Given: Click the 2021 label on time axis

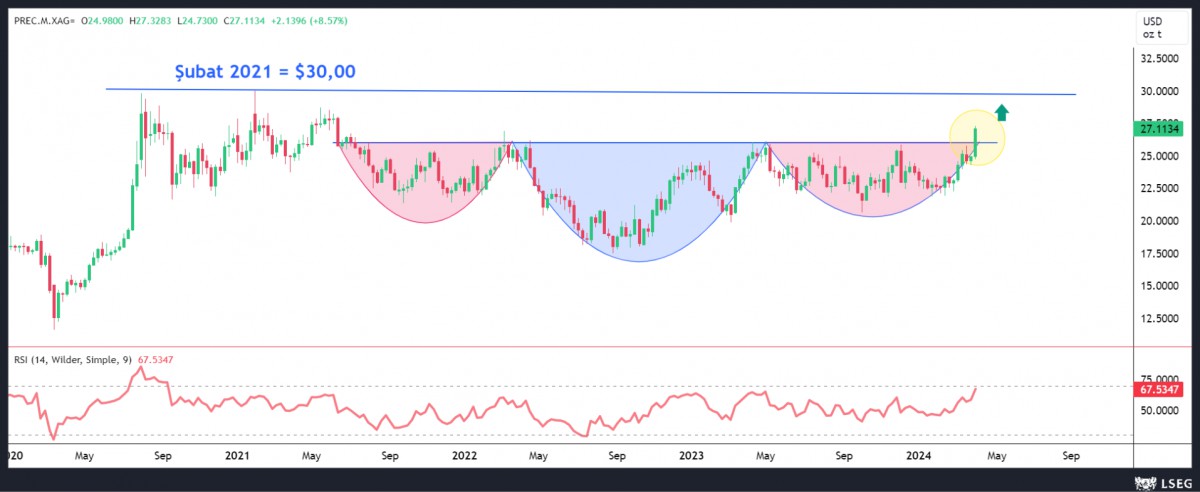Looking at the screenshot, I should tap(237, 455).
